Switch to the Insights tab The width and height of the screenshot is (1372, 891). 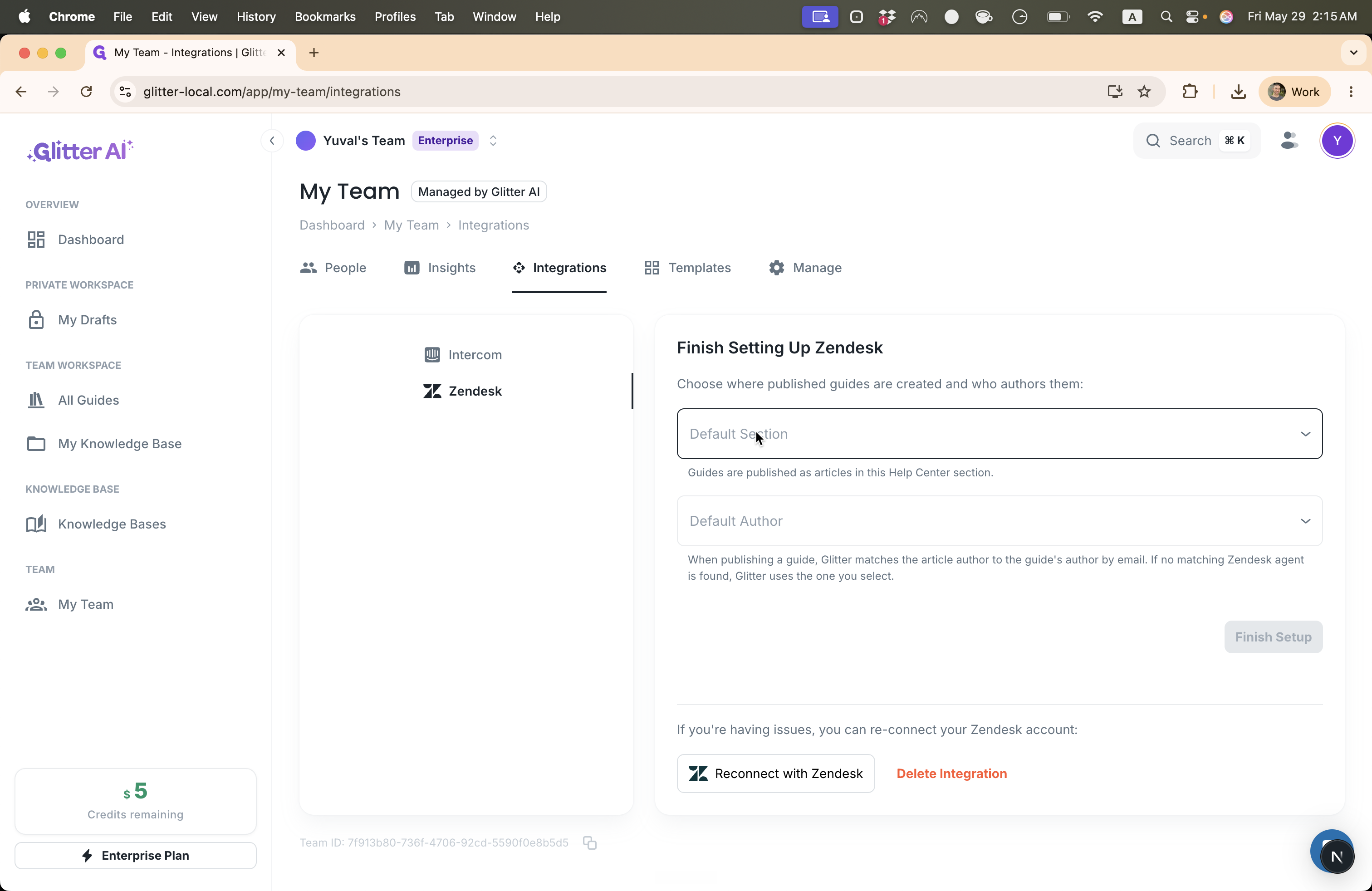pyautogui.click(x=440, y=268)
